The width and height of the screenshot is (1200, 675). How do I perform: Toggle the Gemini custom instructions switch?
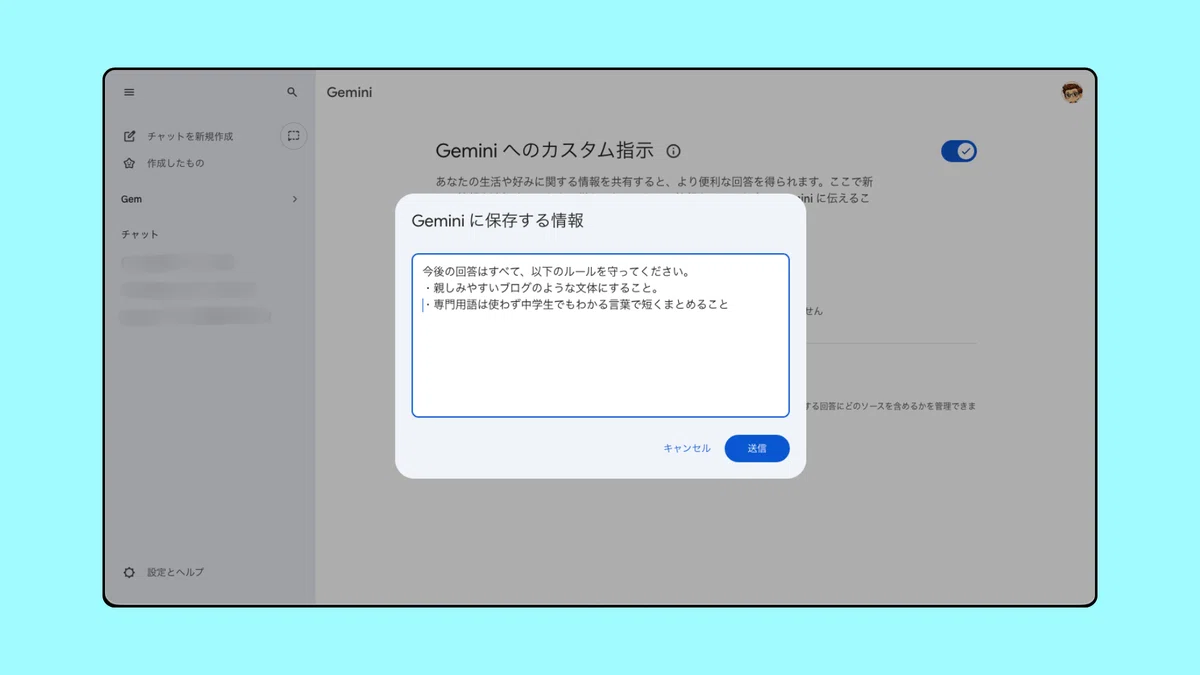(x=959, y=151)
